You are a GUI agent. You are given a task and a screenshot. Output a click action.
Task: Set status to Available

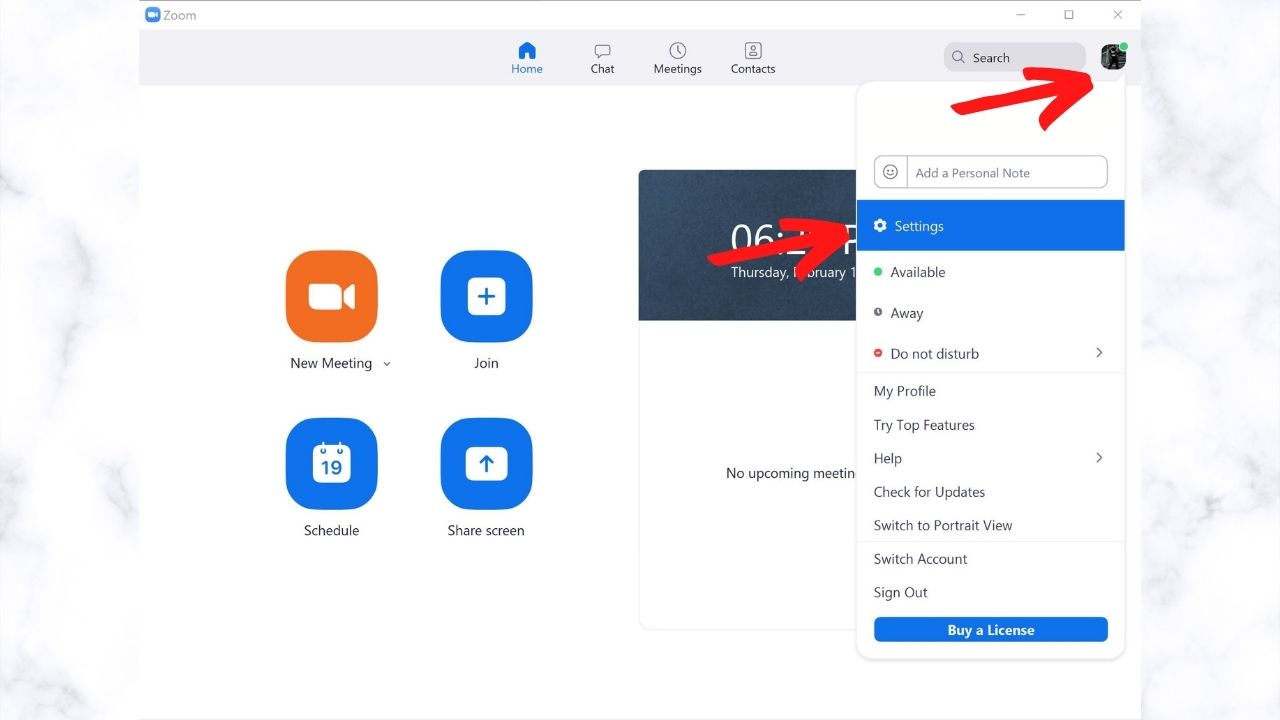pyautogui.click(x=917, y=272)
